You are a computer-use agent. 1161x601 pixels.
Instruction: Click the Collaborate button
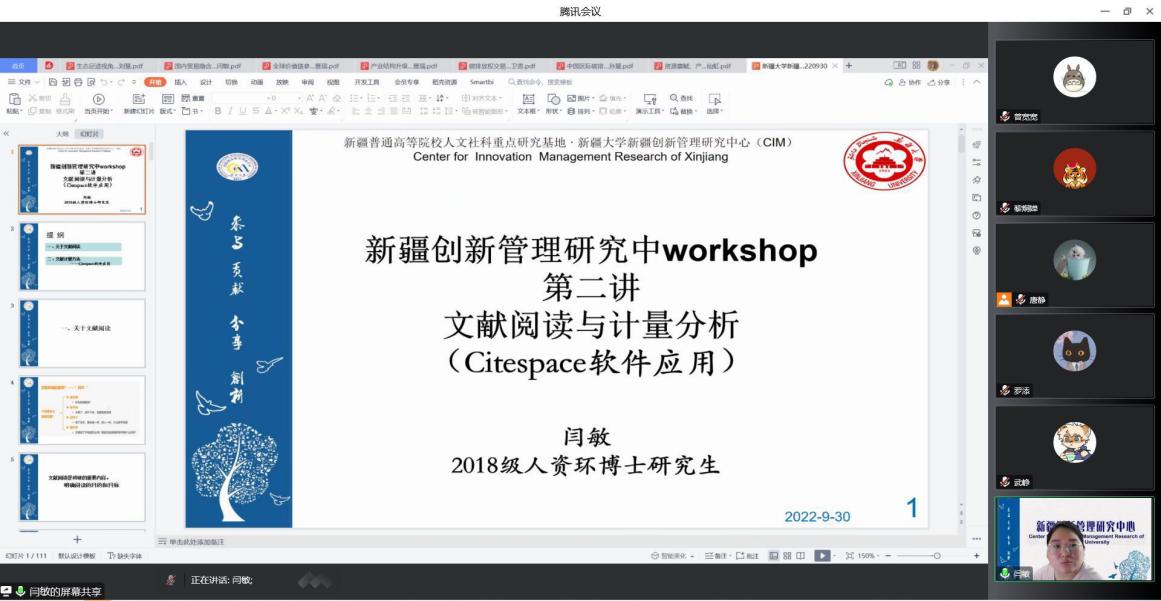[910, 82]
